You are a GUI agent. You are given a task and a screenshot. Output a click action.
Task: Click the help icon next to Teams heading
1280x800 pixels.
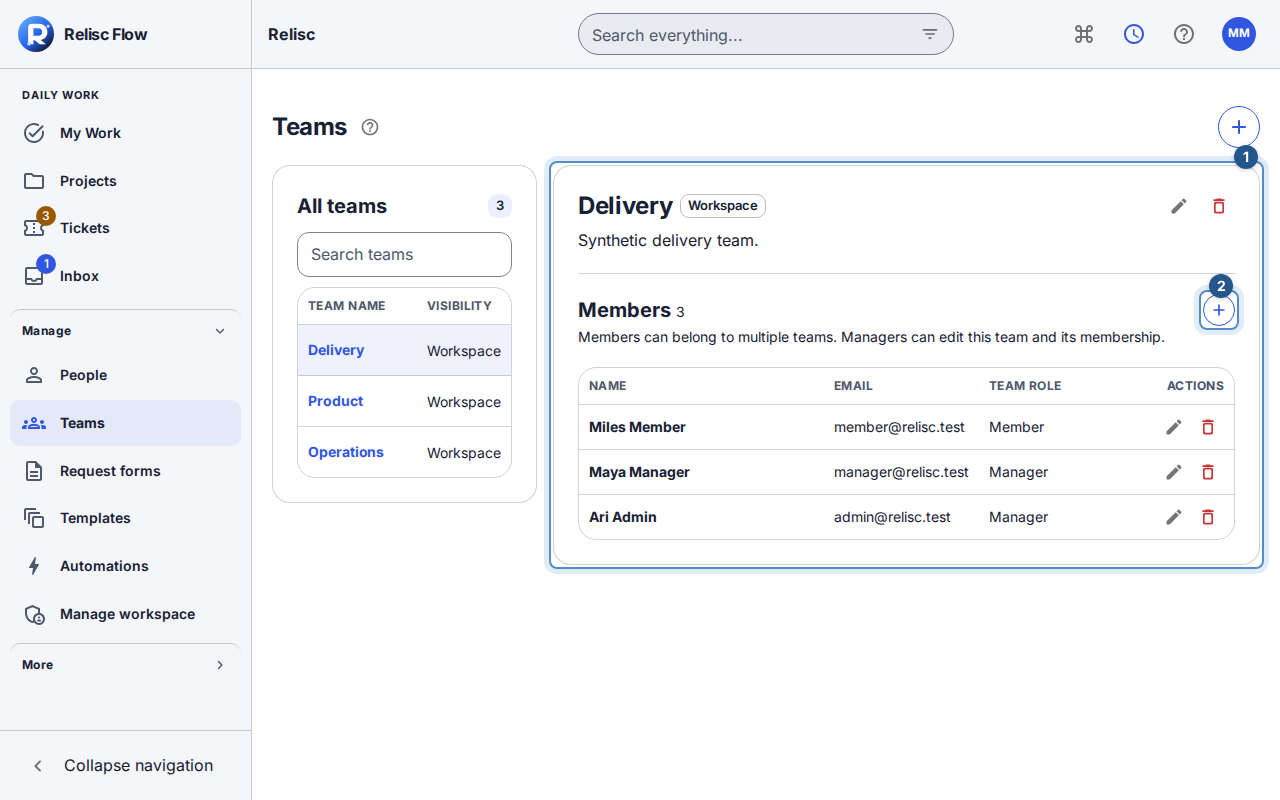click(x=370, y=127)
